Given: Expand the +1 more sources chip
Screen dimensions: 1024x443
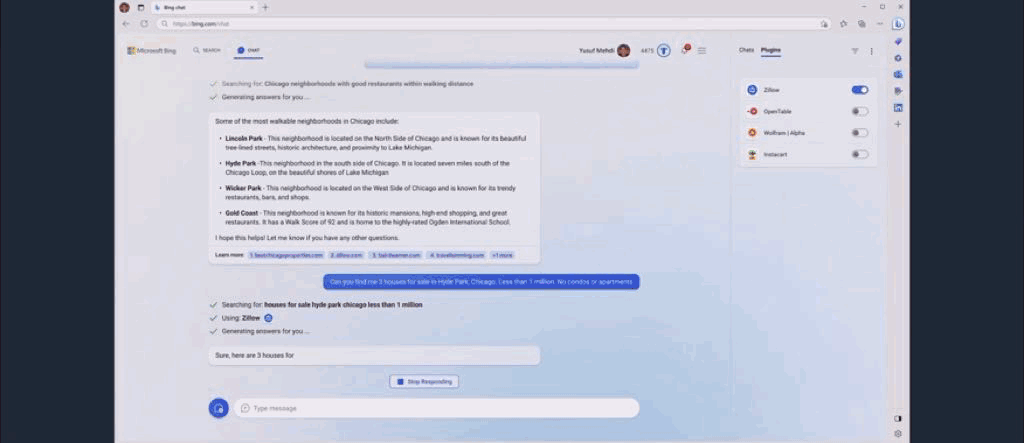Looking at the screenshot, I should [502, 255].
